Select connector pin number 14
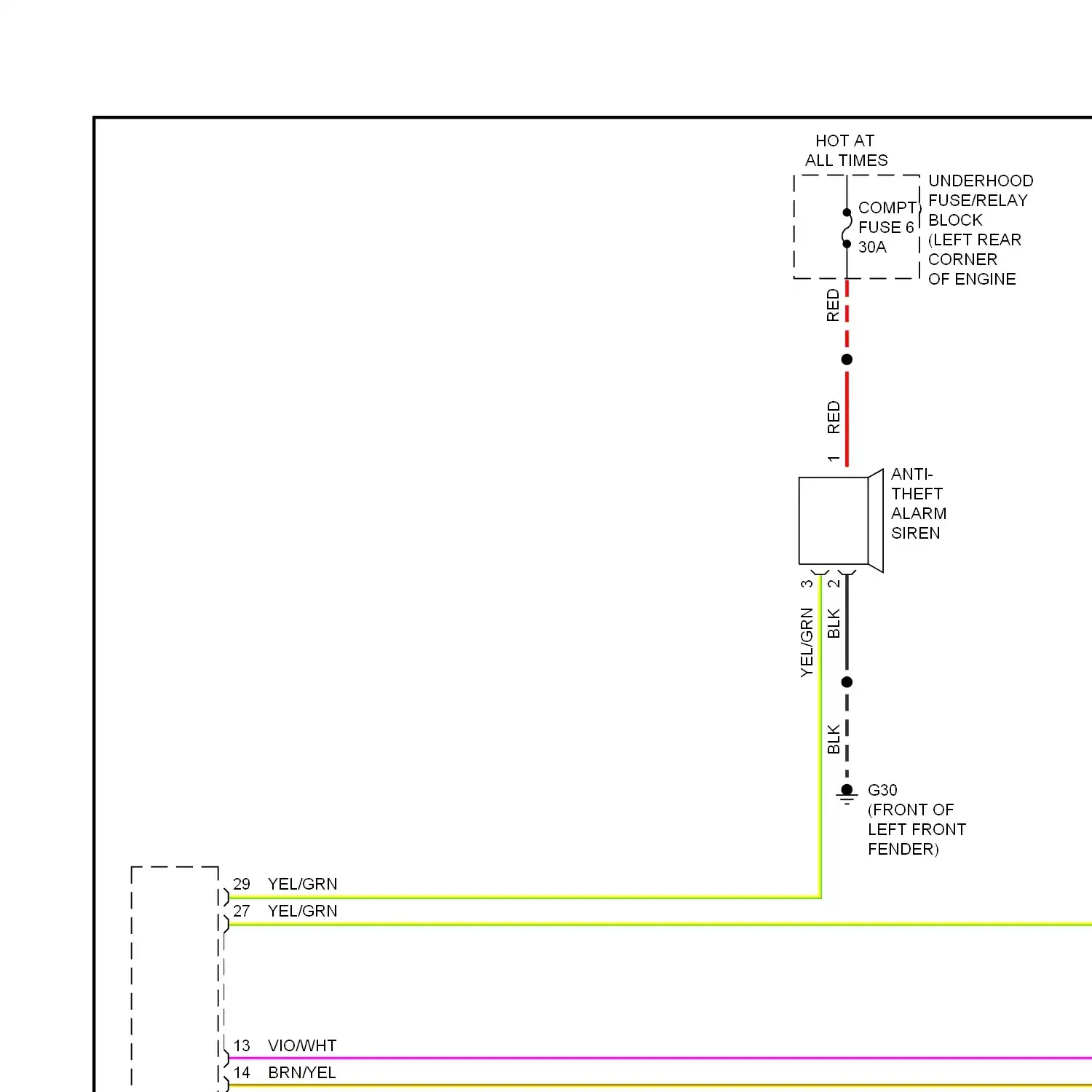This screenshot has width=1092, height=1092. coord(242,1072)
